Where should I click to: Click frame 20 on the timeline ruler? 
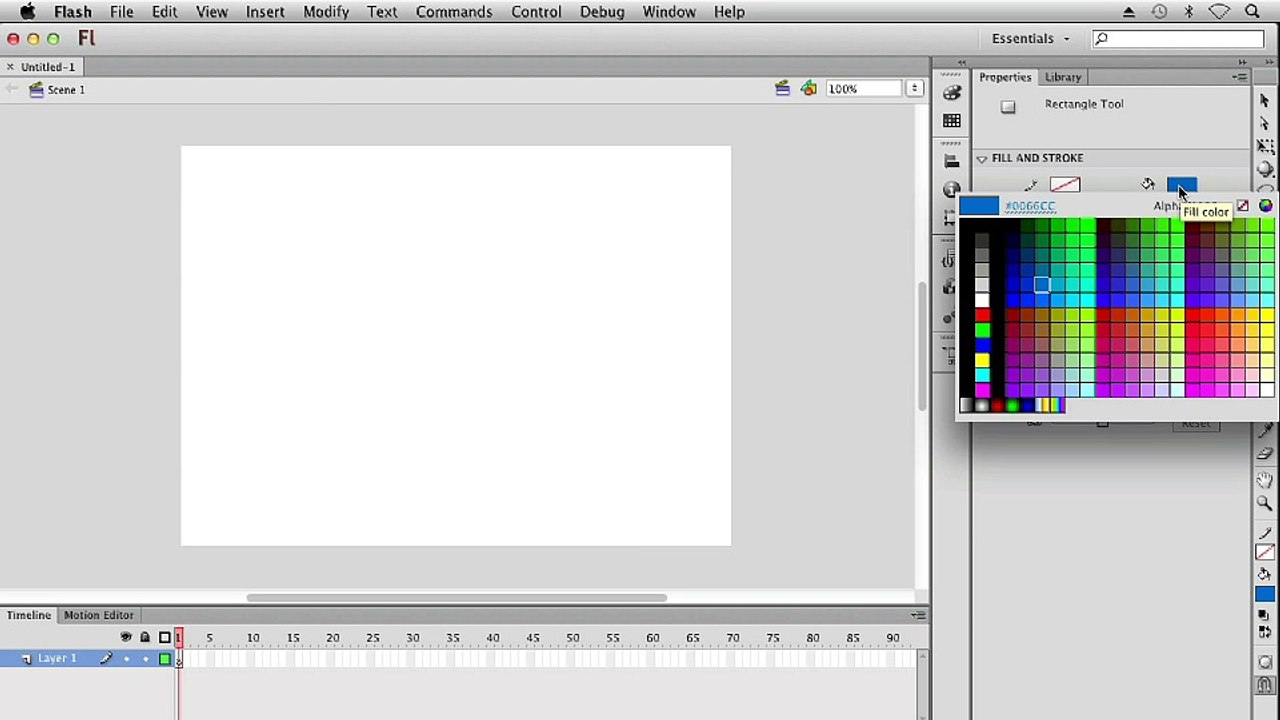332,638
